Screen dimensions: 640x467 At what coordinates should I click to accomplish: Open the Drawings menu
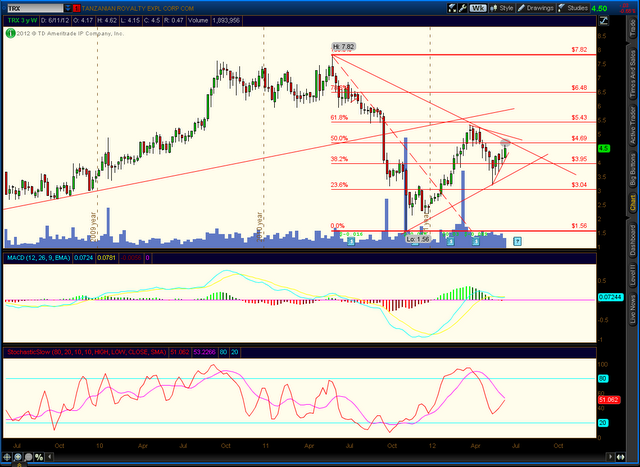(536, 8)
